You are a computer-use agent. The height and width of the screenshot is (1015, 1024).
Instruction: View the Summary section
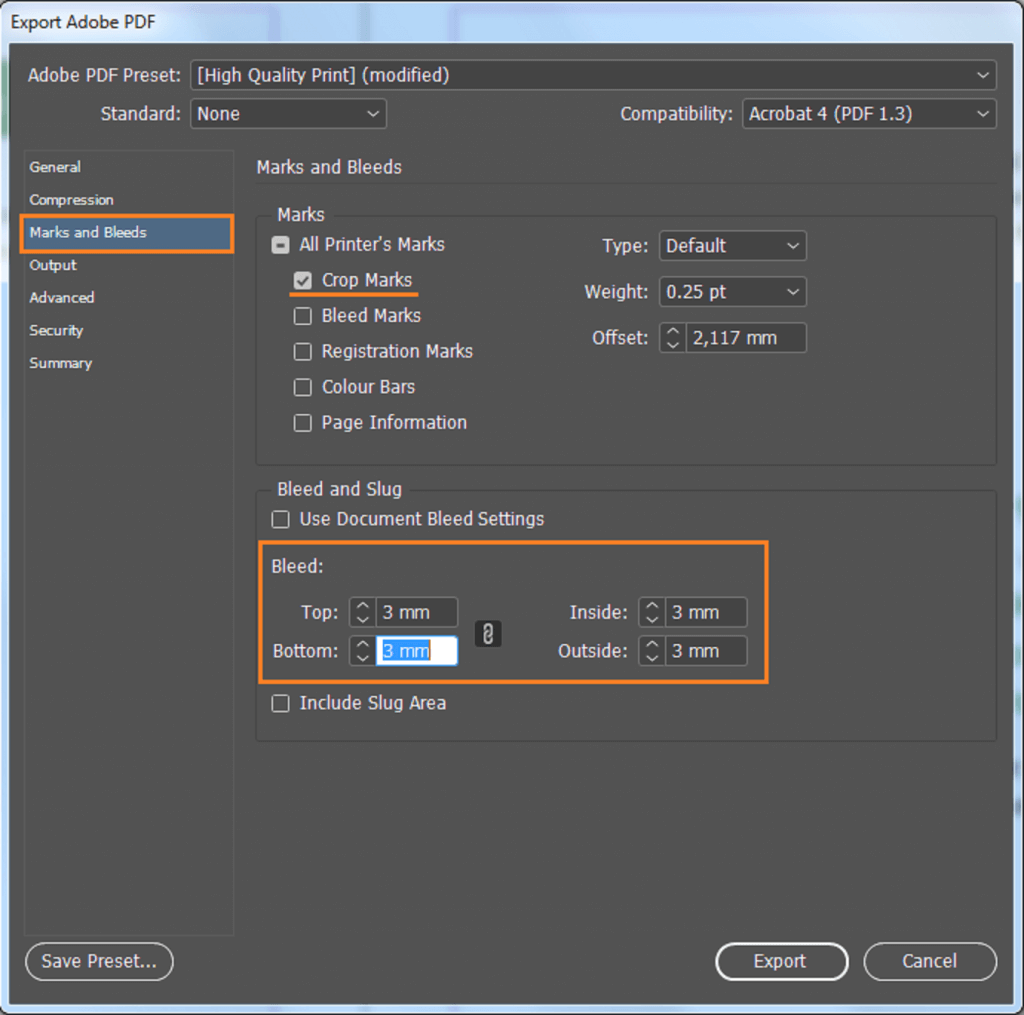point(127,363)
